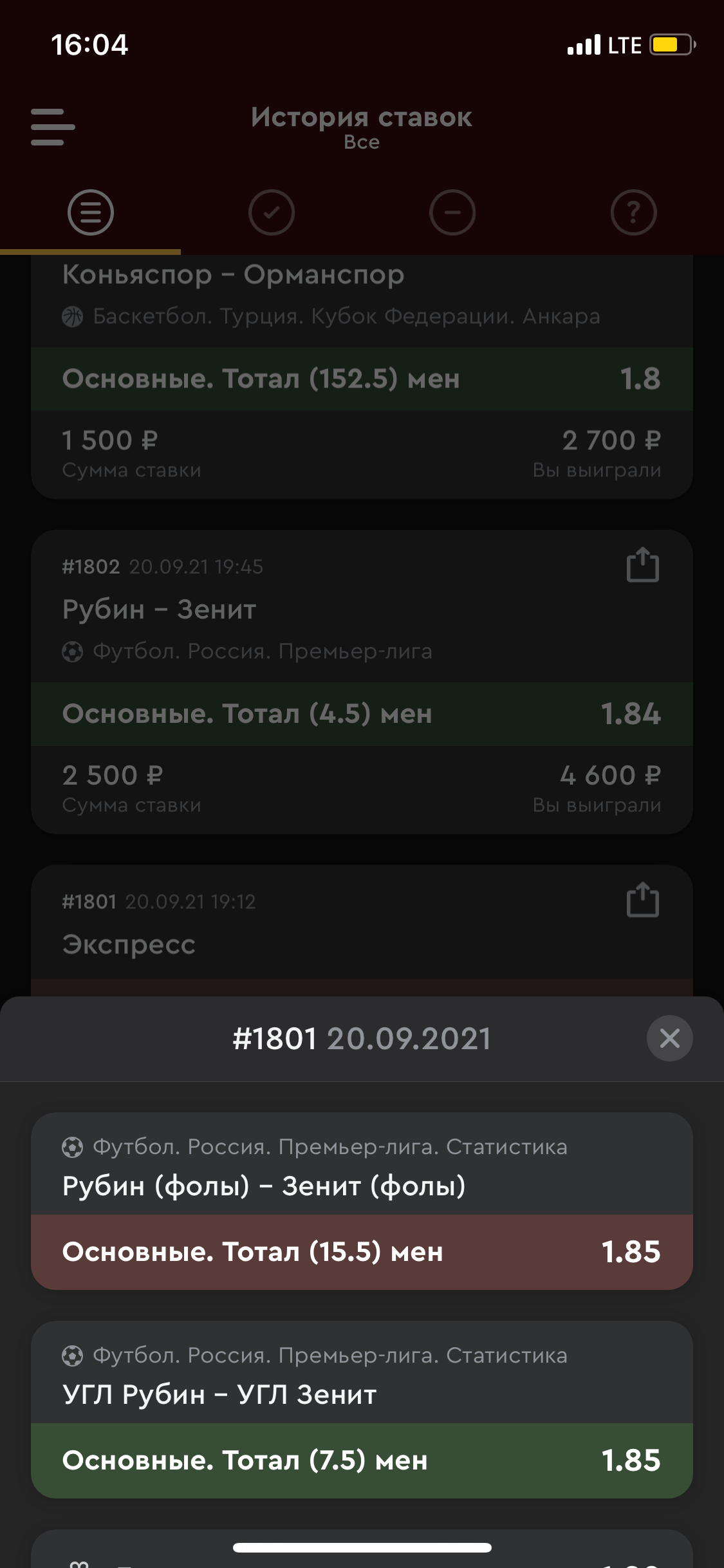Expand the Экспресс bet entry

click(129, 944)
